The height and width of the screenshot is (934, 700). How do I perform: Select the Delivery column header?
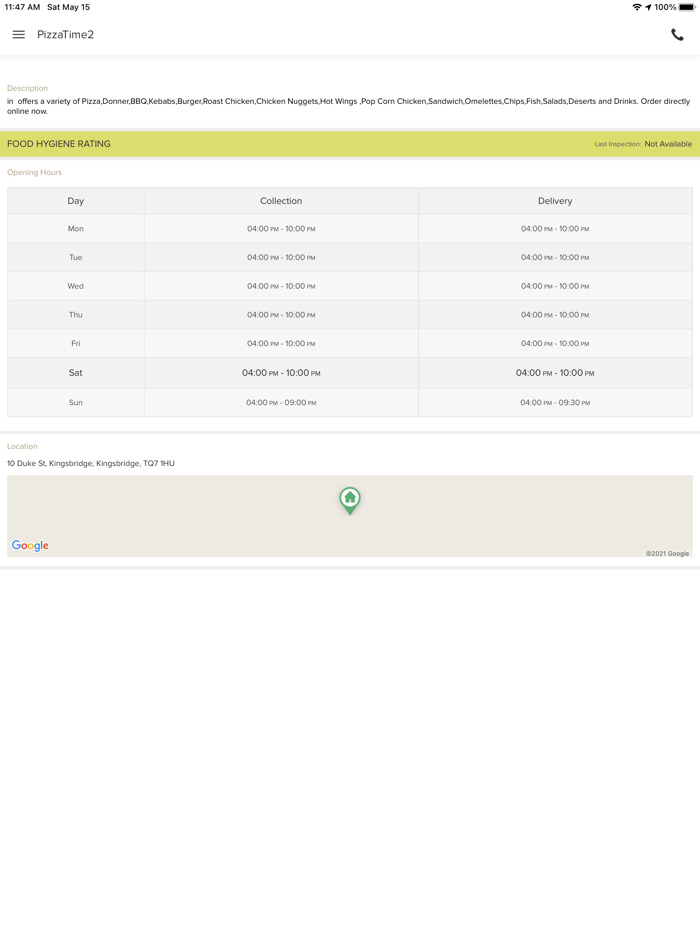(x=555, y=201)
